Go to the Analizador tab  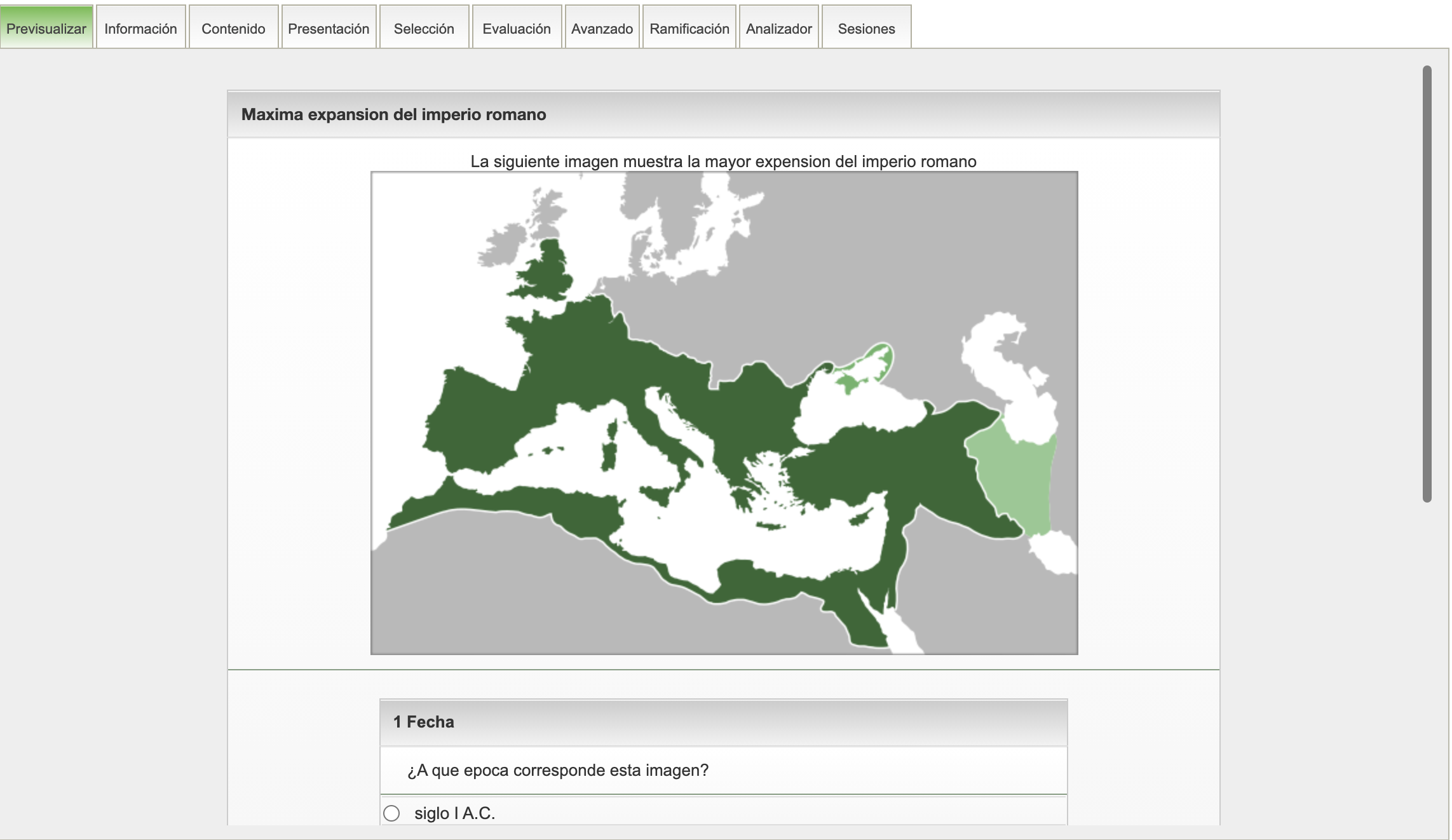click(x=778, y=29)
